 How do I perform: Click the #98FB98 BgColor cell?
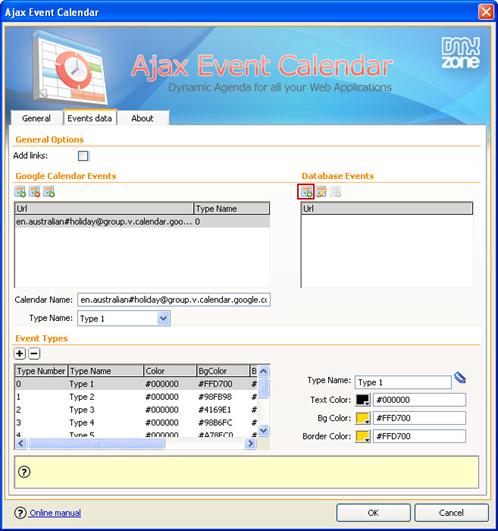[215, 397]
